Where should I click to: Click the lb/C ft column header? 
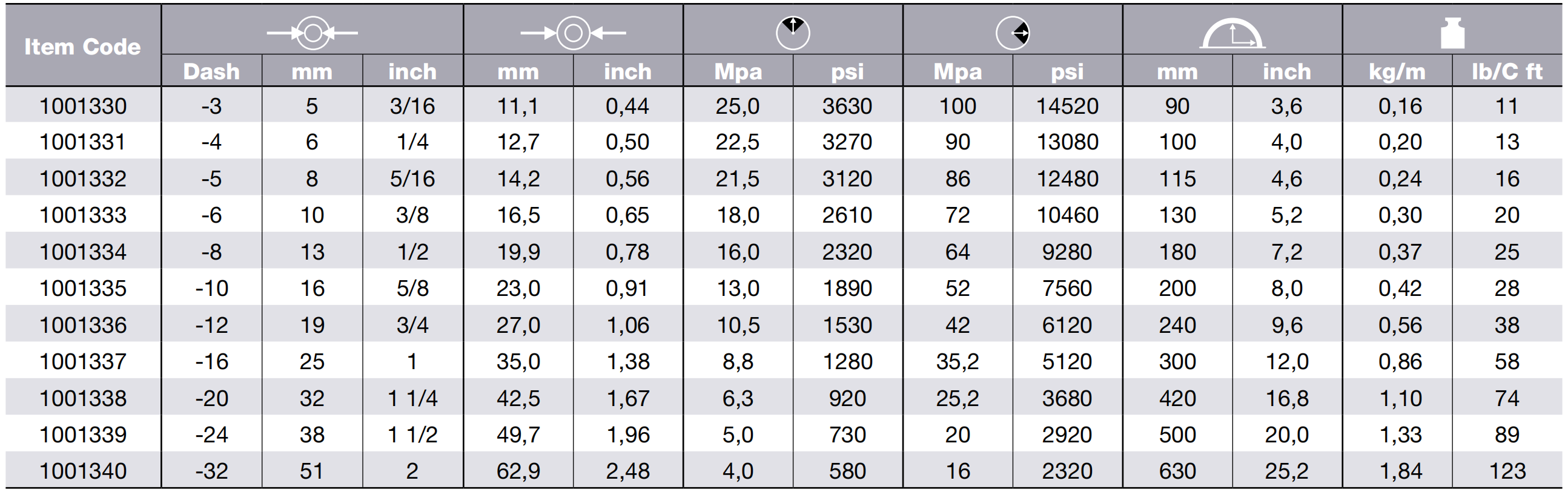[1506, 71]
